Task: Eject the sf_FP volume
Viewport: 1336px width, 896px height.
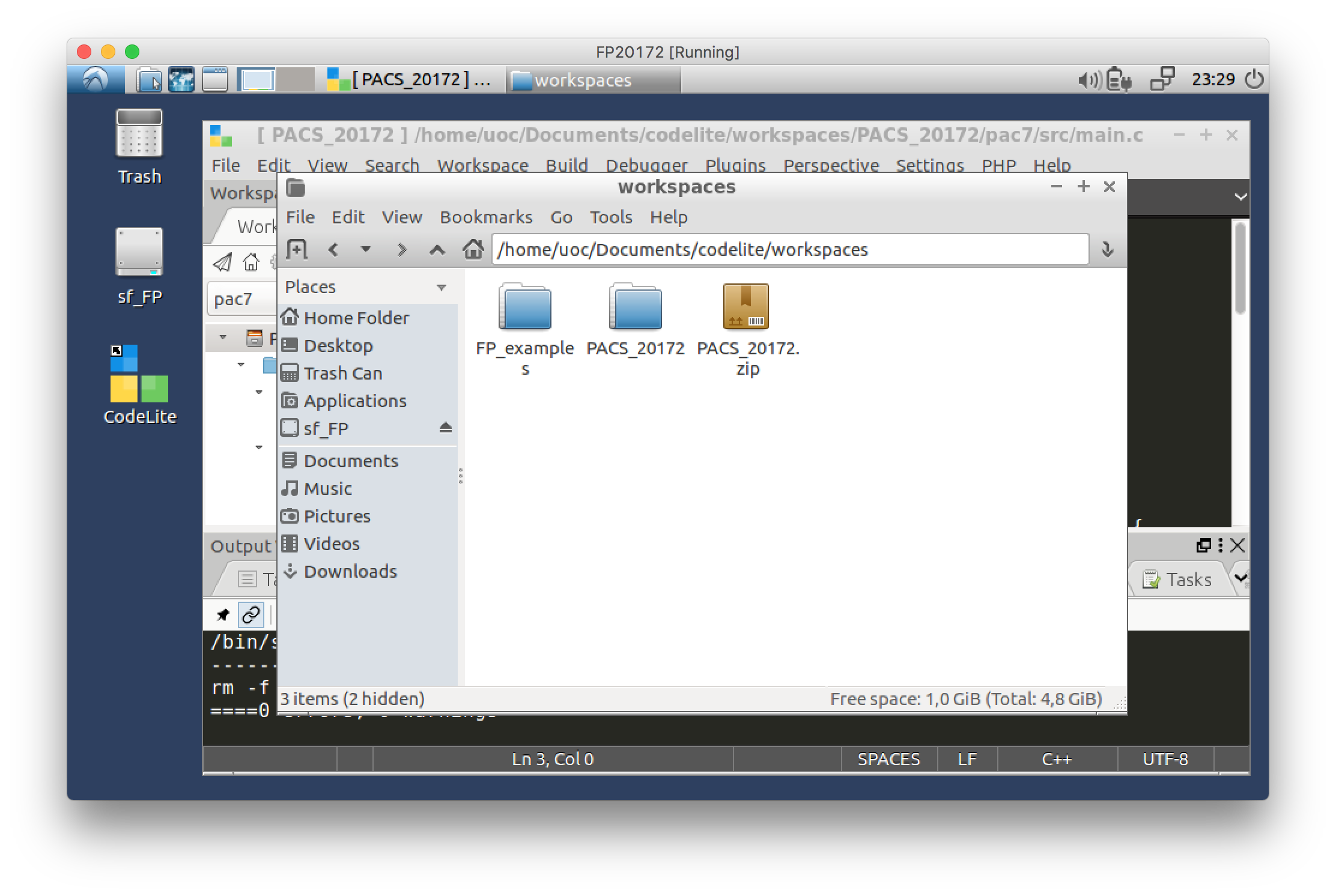Action: click(445, 428)
